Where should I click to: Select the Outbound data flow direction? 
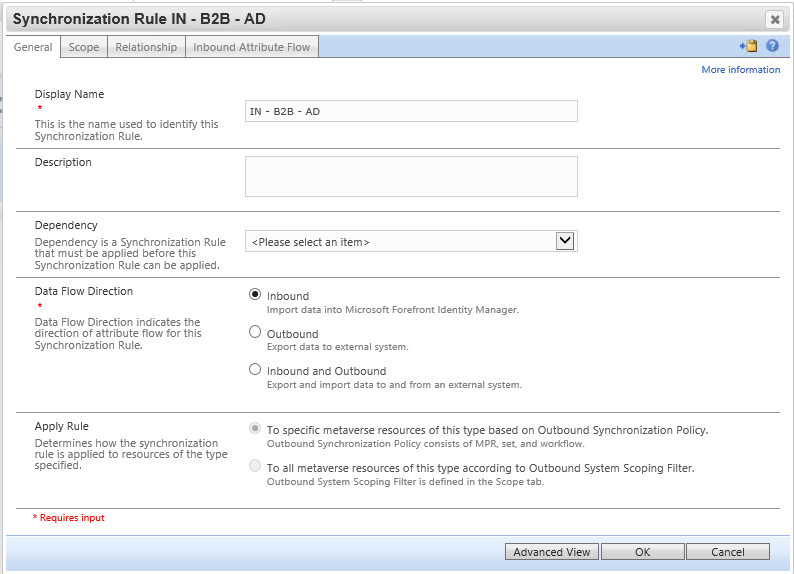coord(255,332)
